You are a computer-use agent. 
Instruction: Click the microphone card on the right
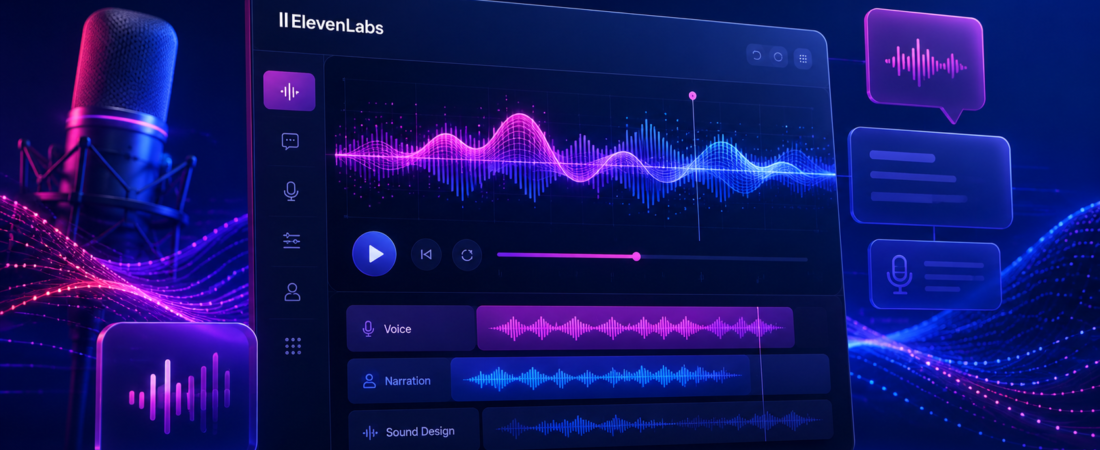(934, 274)
